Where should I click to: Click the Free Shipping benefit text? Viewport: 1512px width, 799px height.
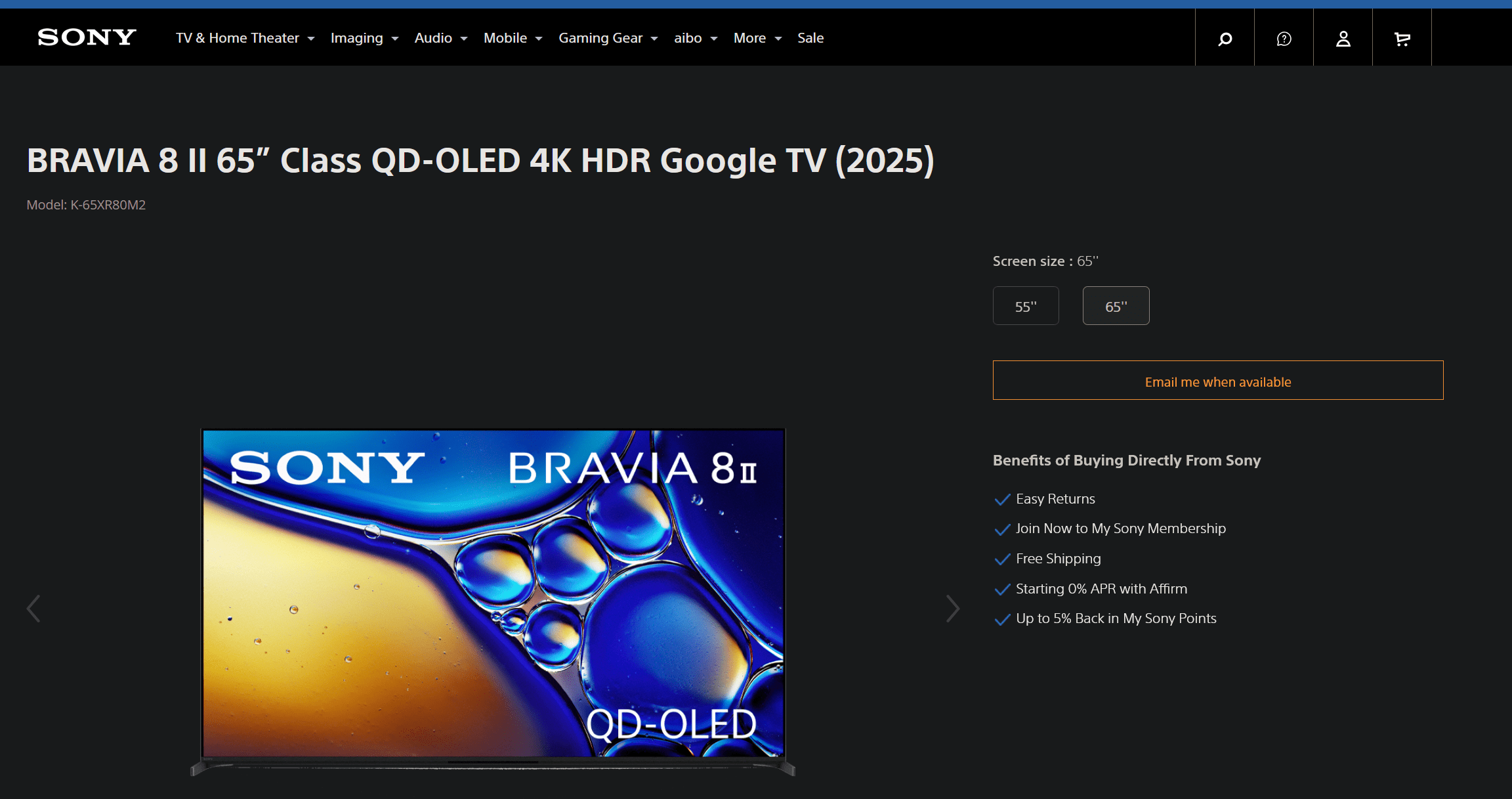(1059, 559)
